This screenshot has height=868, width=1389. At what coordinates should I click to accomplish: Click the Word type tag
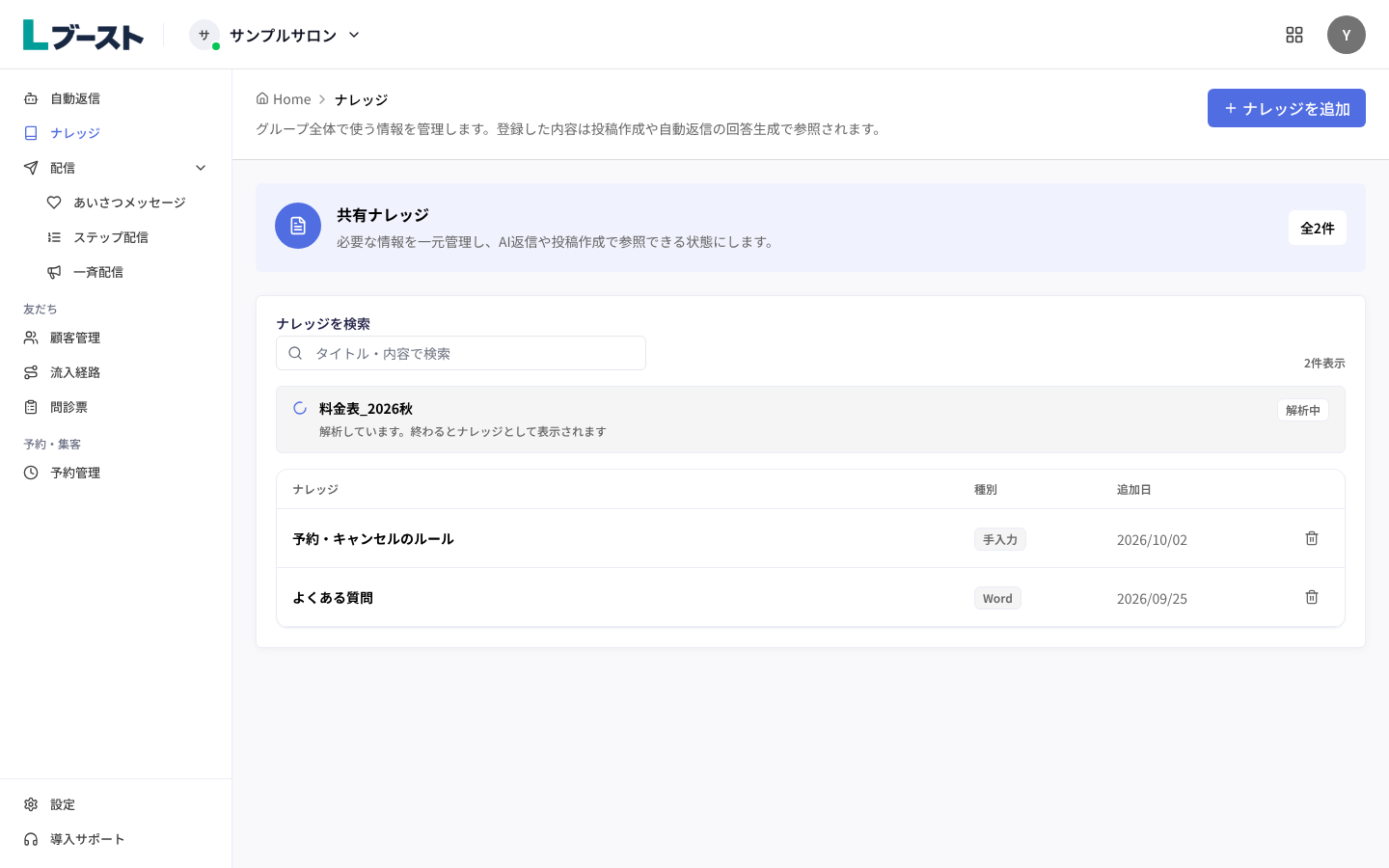(x=997, y=598)
